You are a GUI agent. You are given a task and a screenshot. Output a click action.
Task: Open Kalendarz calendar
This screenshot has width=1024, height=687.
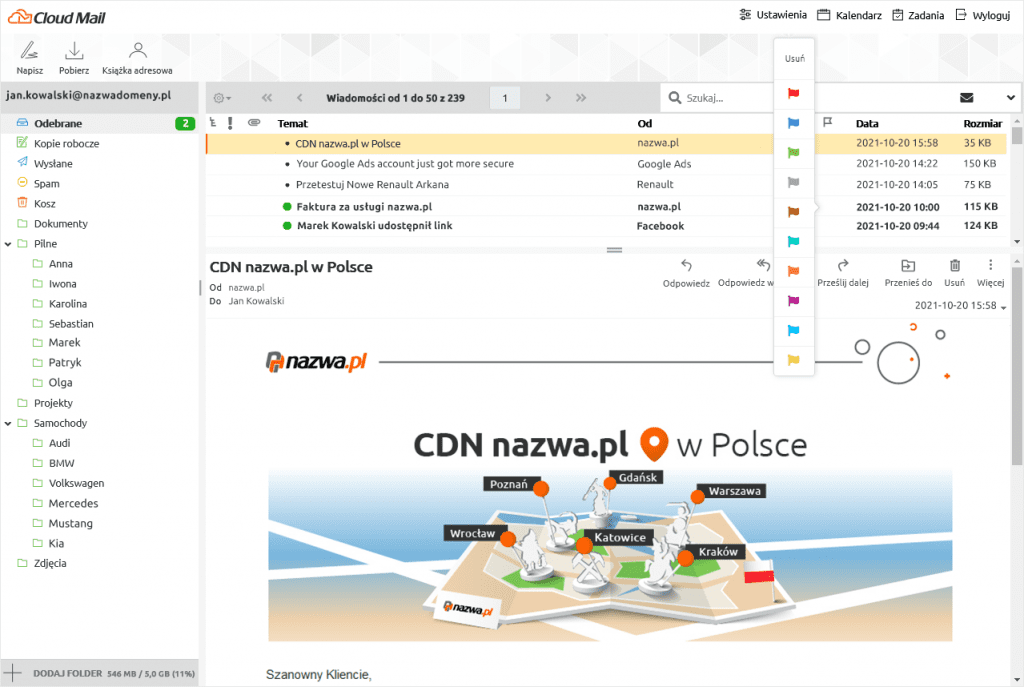click(x=850, y=15)
